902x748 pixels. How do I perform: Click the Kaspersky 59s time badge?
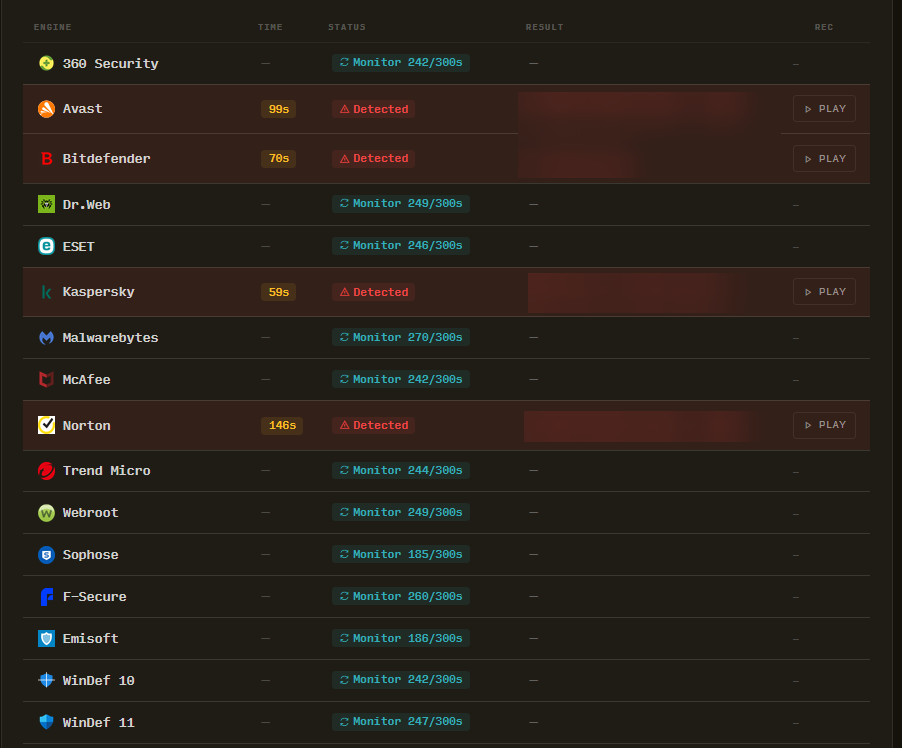(278, 292)
